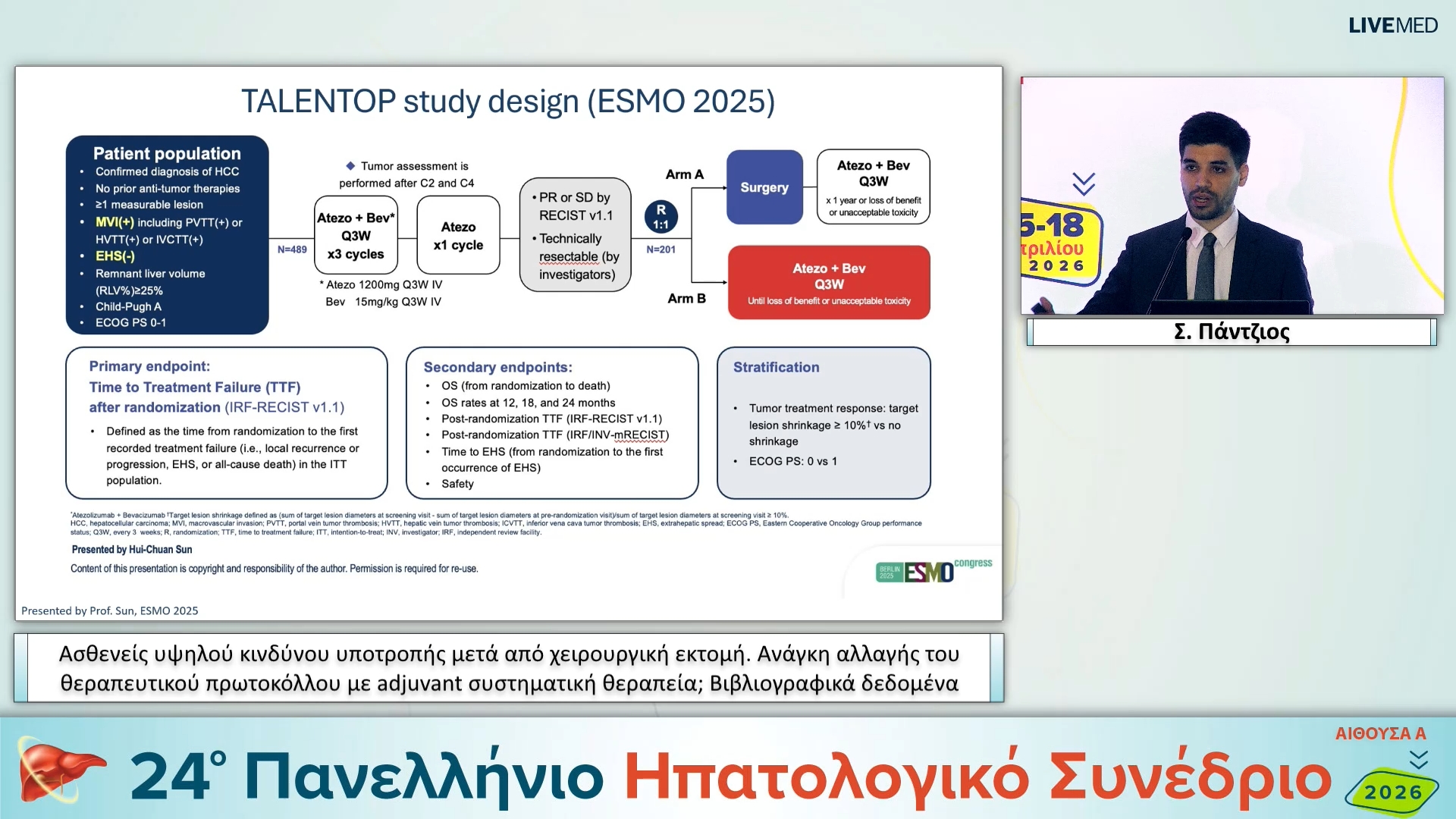Click the LIVEMED logo
1456x819 pixels.
tap(1392, 25)
